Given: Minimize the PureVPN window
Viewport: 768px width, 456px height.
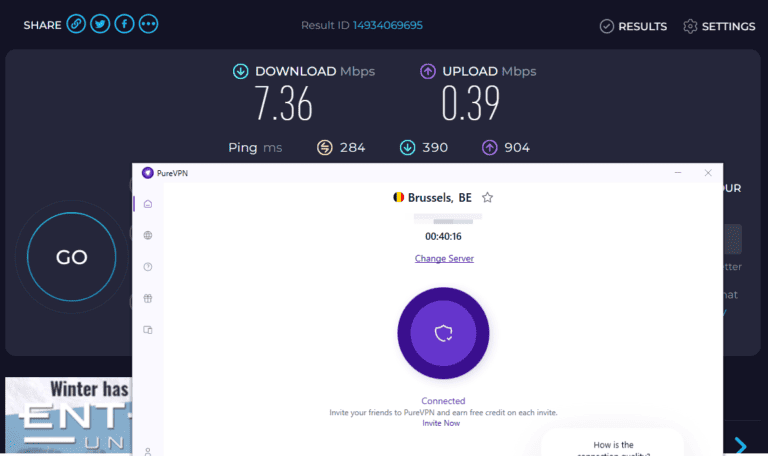Looking at the screenshot, I should [x=678, y=173].
